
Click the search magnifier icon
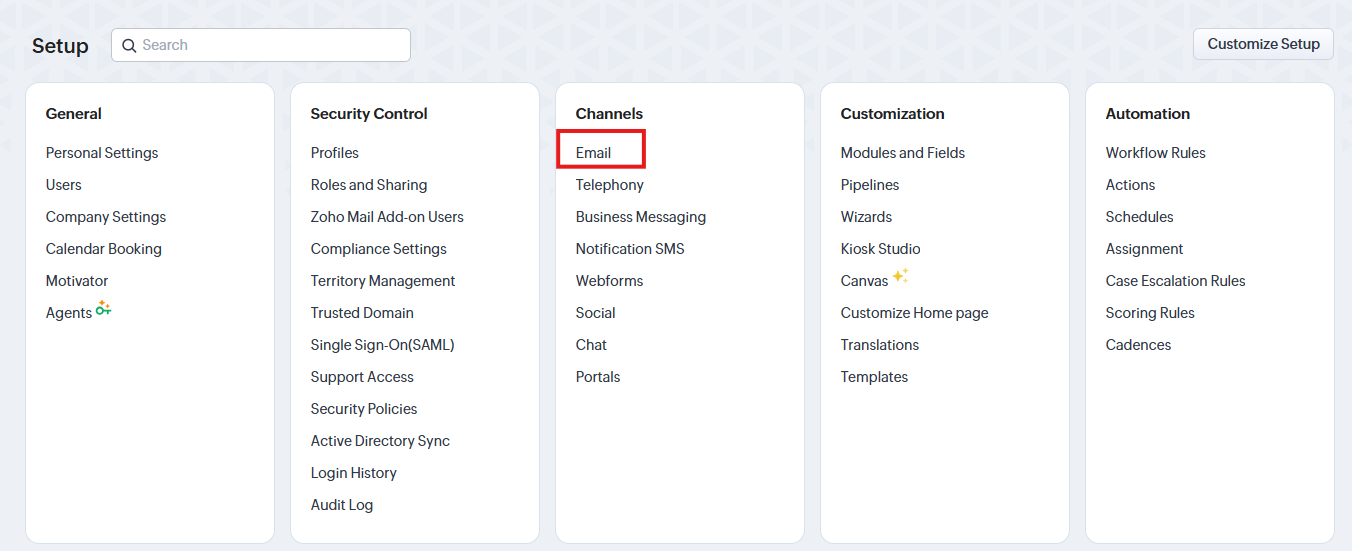tap(129, 45)
